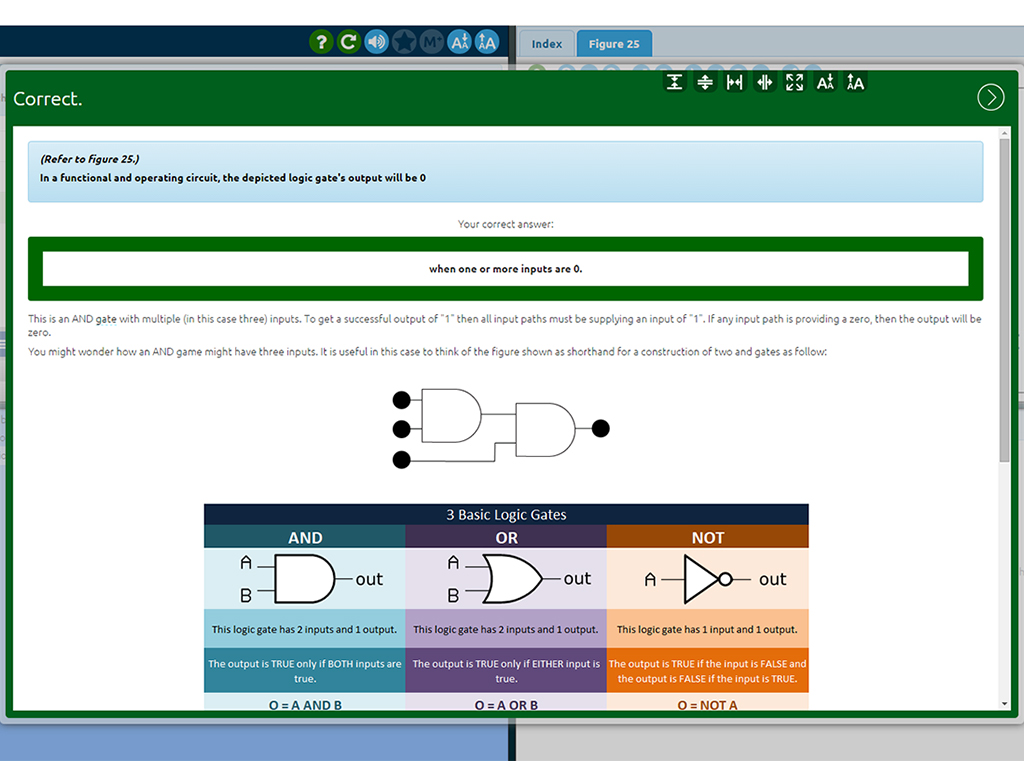The width and height of the screenshot is (1024, 784).
Task: Click the dimmed star favorite icon
Action: pyautogui.click(x=404, y=42)
